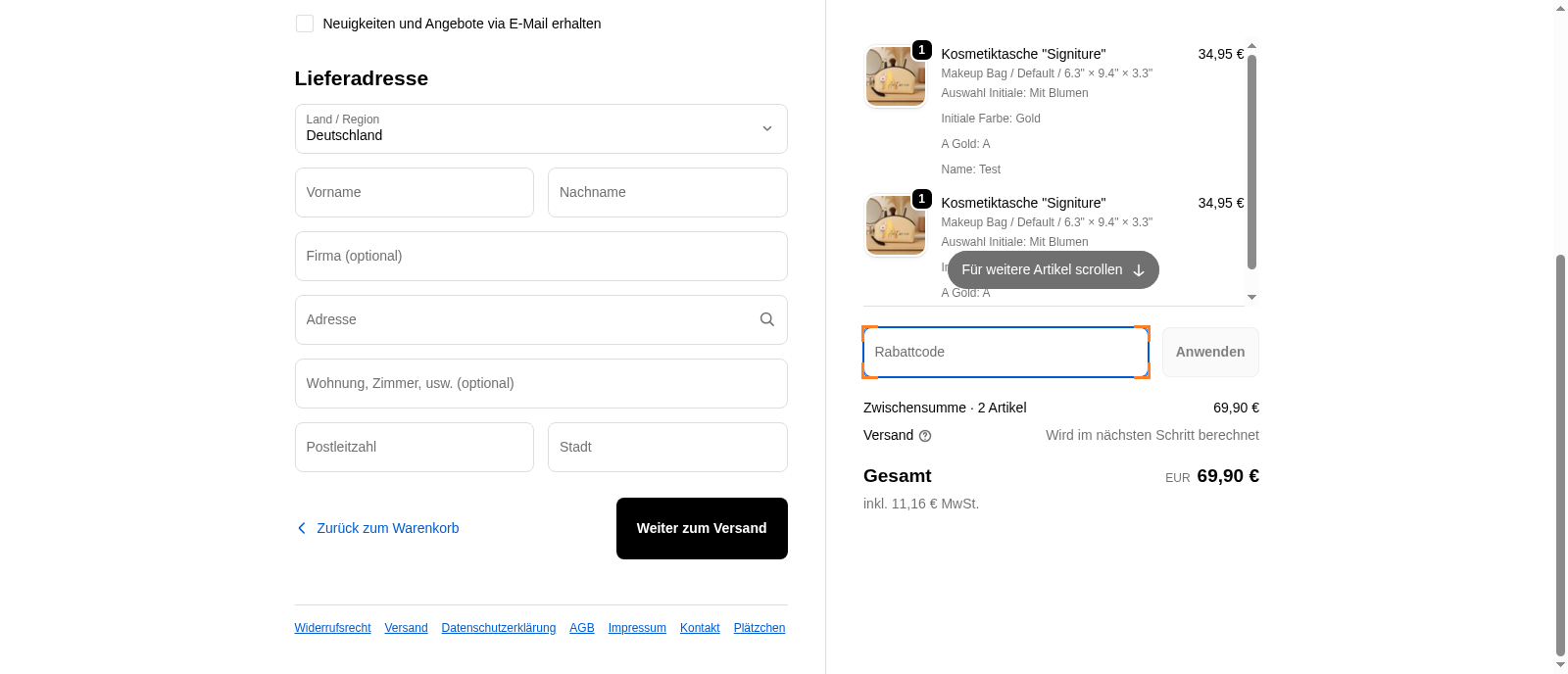Open the Datenschutzerklärung footer link

[x=498, y=628]
